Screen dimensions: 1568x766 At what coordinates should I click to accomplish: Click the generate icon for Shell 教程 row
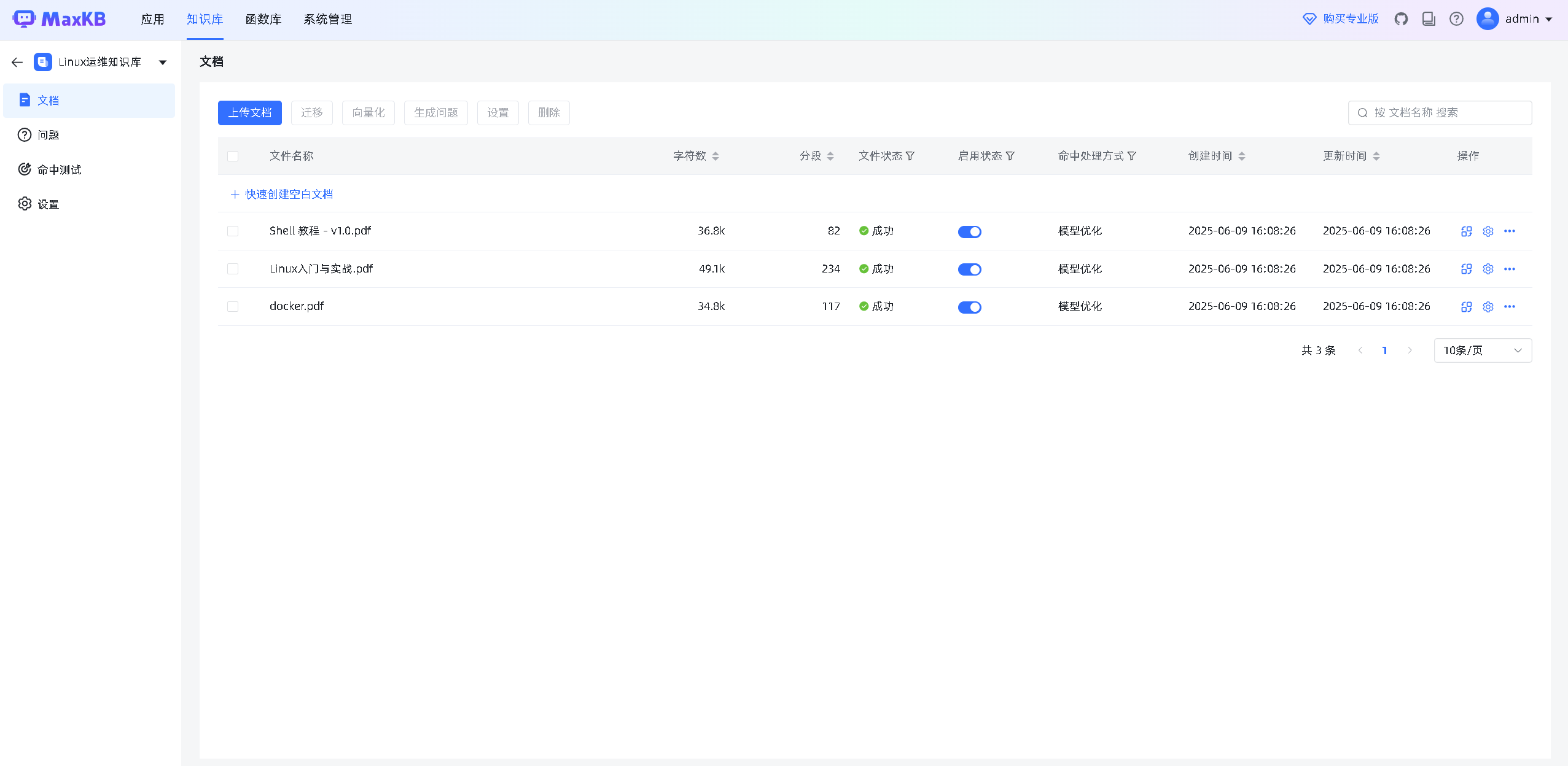click(x=1466, y=231)
